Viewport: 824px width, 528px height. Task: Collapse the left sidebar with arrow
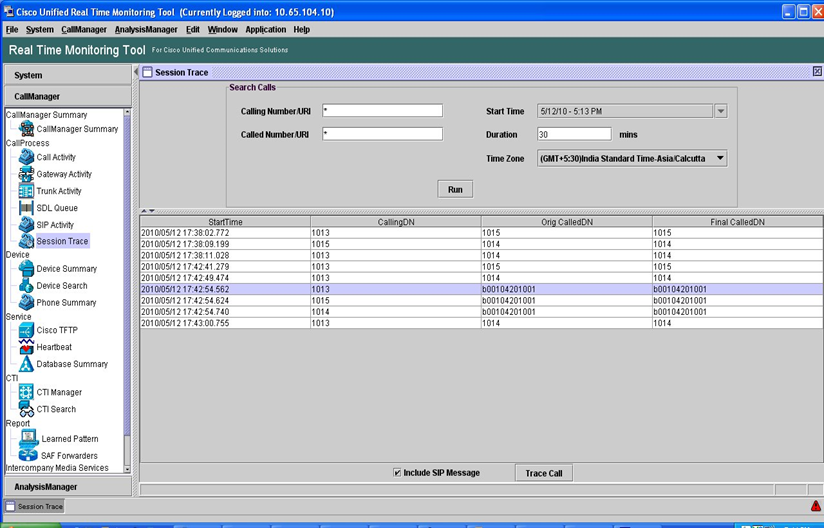tap(136, 71)
